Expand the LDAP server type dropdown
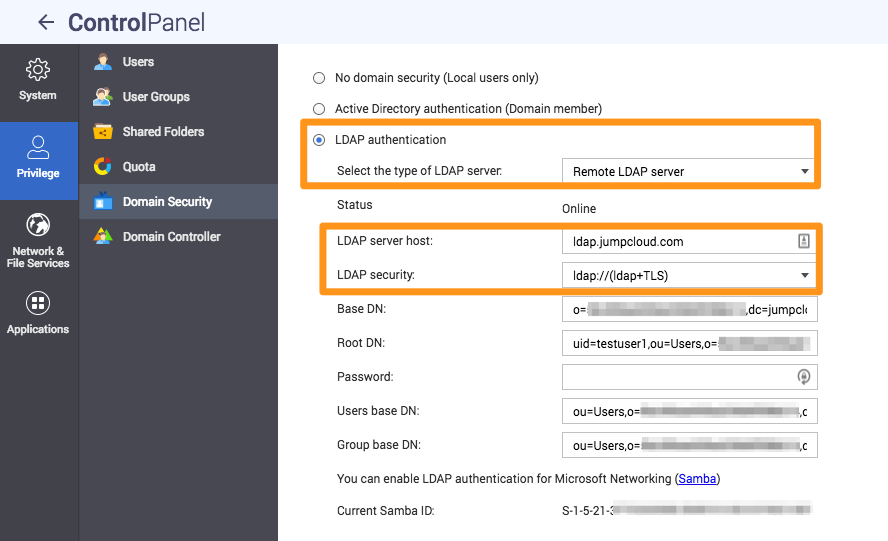 tap(689, 171)
